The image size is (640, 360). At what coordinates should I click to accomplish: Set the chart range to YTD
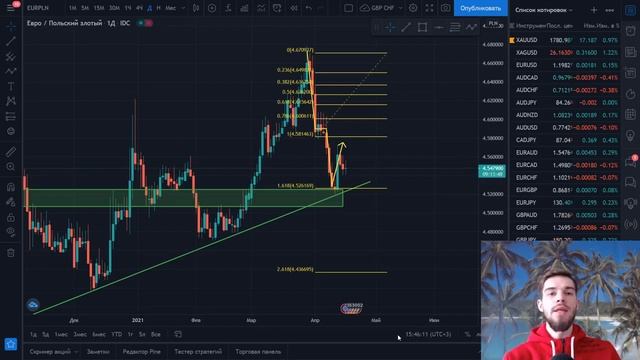117,334
